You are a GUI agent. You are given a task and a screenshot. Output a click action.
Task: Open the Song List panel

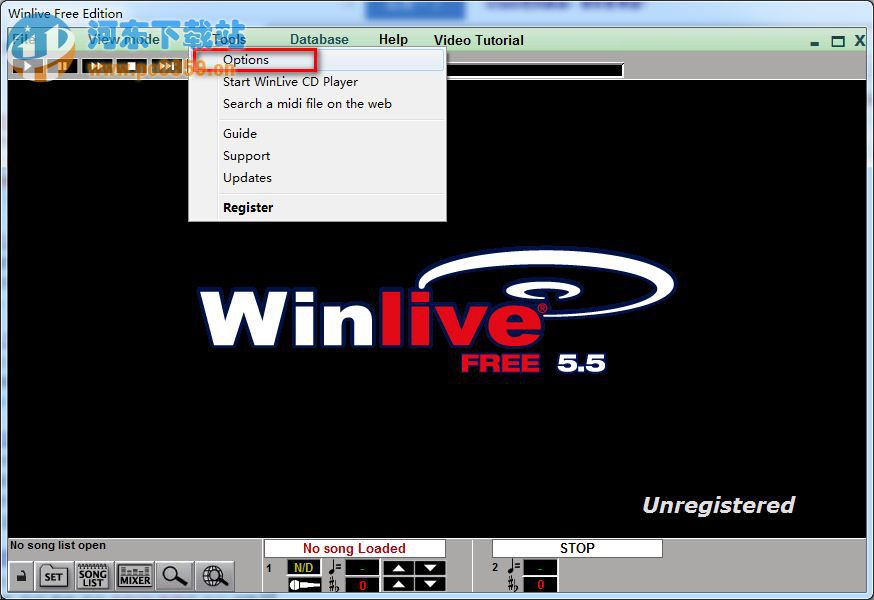[x=94, y=576]
